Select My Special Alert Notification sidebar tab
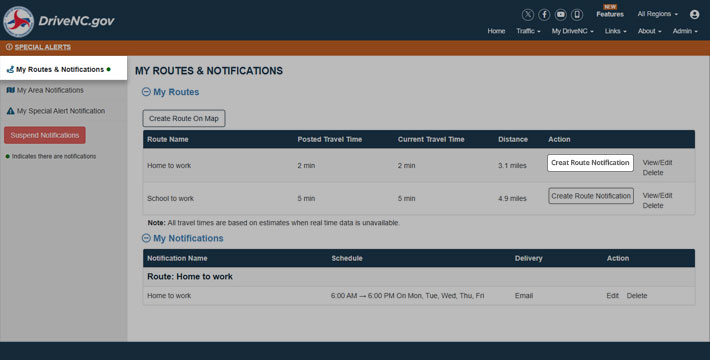Screen dimensions: 710x360 pos(63,111)
